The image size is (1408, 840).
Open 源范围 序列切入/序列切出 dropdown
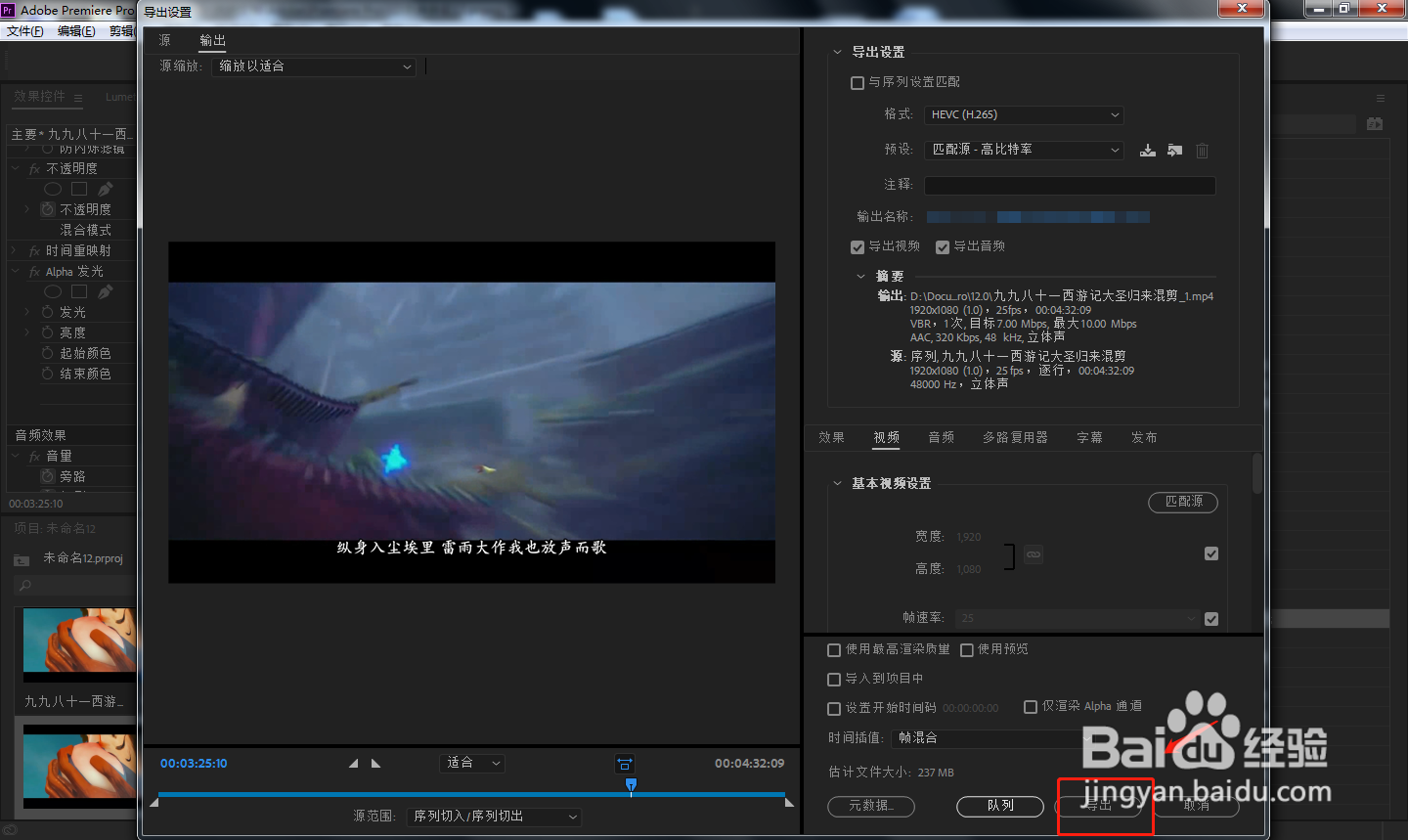tap(495, 817)
